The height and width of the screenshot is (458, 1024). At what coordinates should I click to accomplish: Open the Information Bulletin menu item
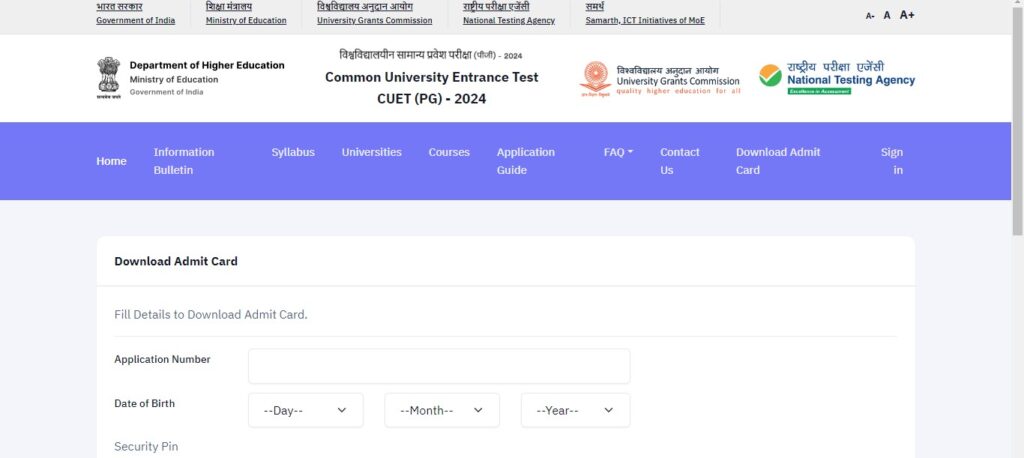click(x=184, y=161)
